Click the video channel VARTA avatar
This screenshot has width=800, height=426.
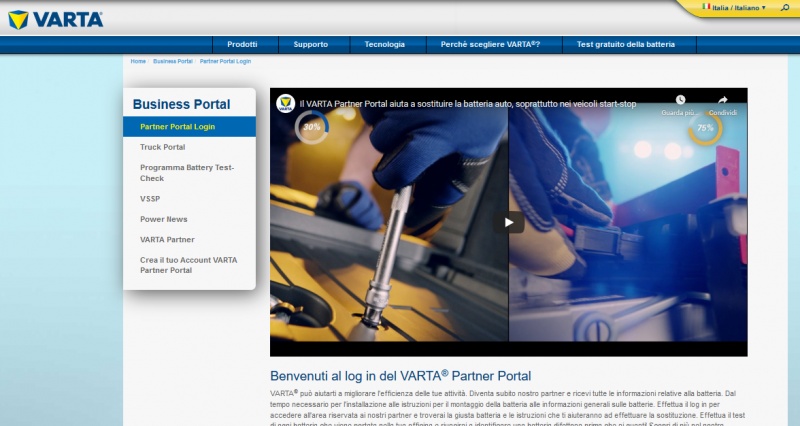[286, 104]
